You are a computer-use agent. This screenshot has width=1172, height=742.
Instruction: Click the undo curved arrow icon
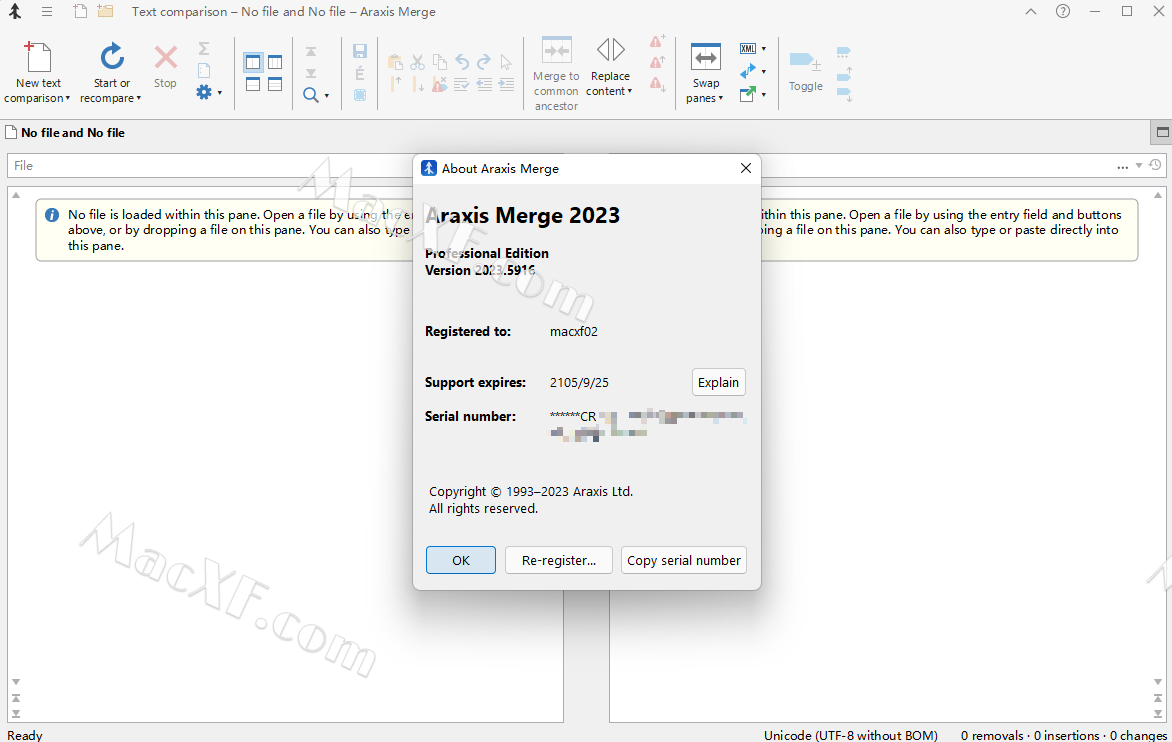462,62
